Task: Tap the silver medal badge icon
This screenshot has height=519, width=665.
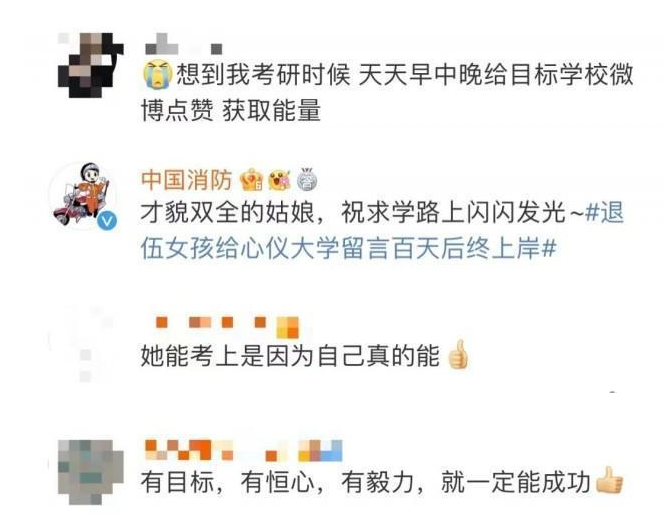Action: click(307, 179)
